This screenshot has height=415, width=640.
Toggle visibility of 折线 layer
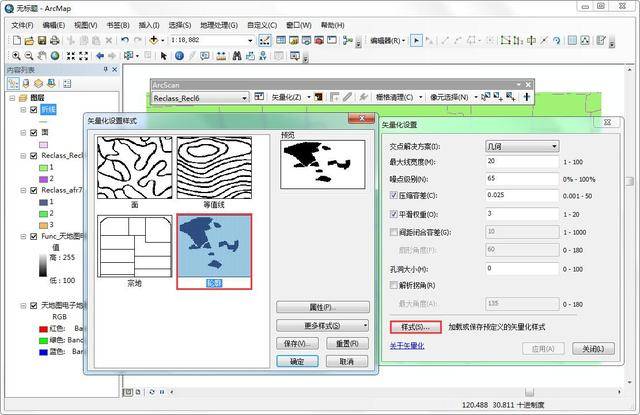34,109
